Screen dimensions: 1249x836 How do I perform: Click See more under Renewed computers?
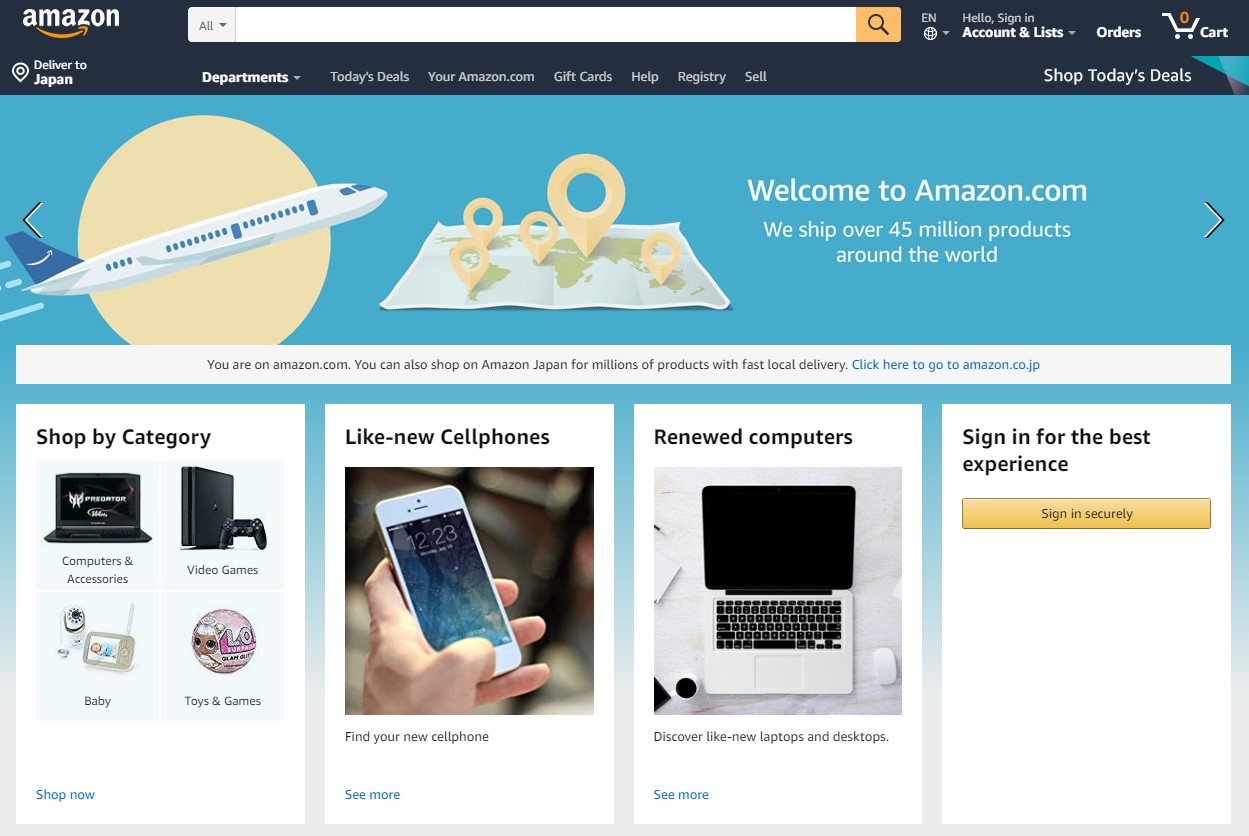point(681,795)
